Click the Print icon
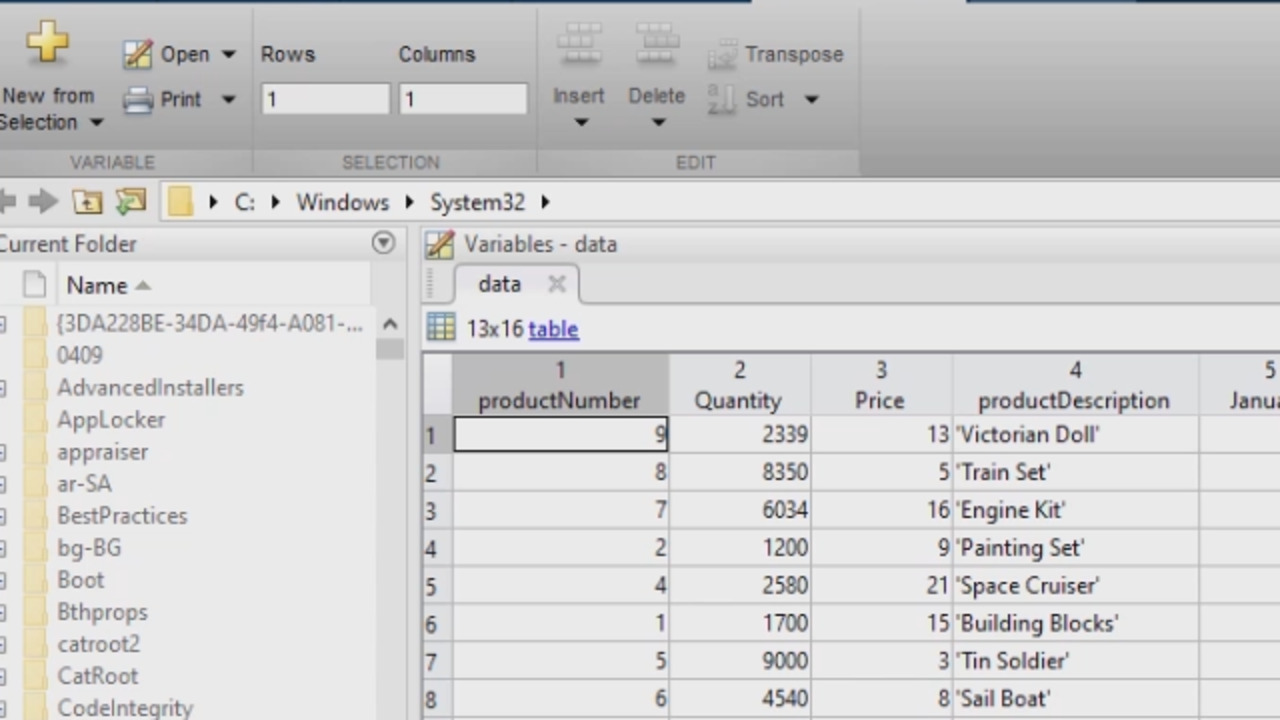Image resolution: width=1280 pixels, height=720 pixels. point(137,99)
